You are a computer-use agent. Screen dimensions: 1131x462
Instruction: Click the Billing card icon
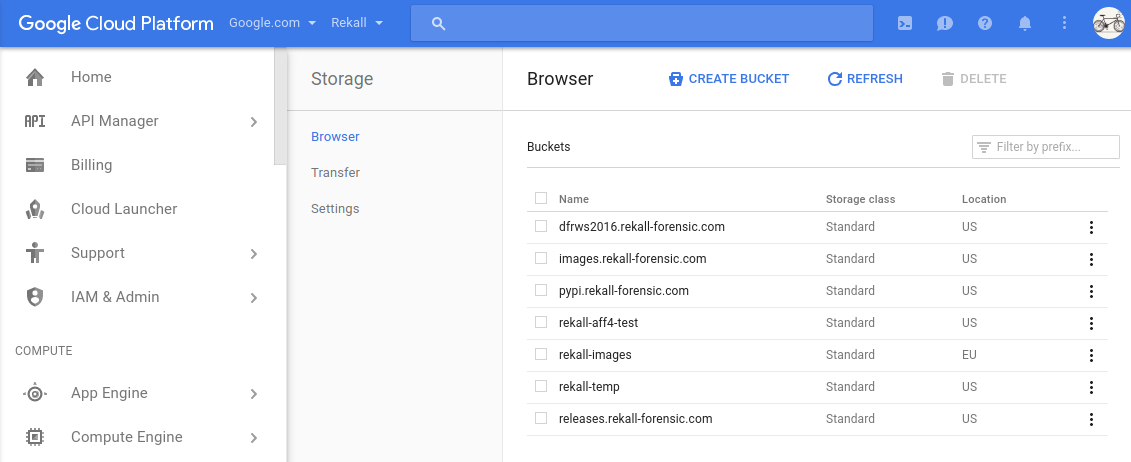click(35, 165)
